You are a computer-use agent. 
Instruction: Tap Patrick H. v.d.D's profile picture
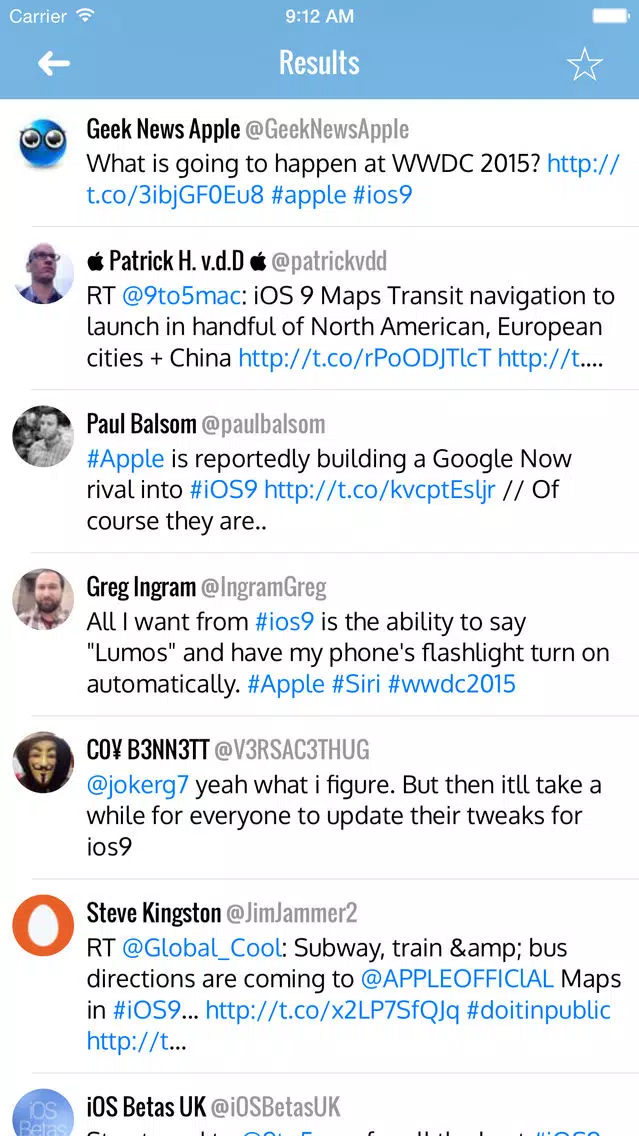pyautogui.click(x=43, y=273)
